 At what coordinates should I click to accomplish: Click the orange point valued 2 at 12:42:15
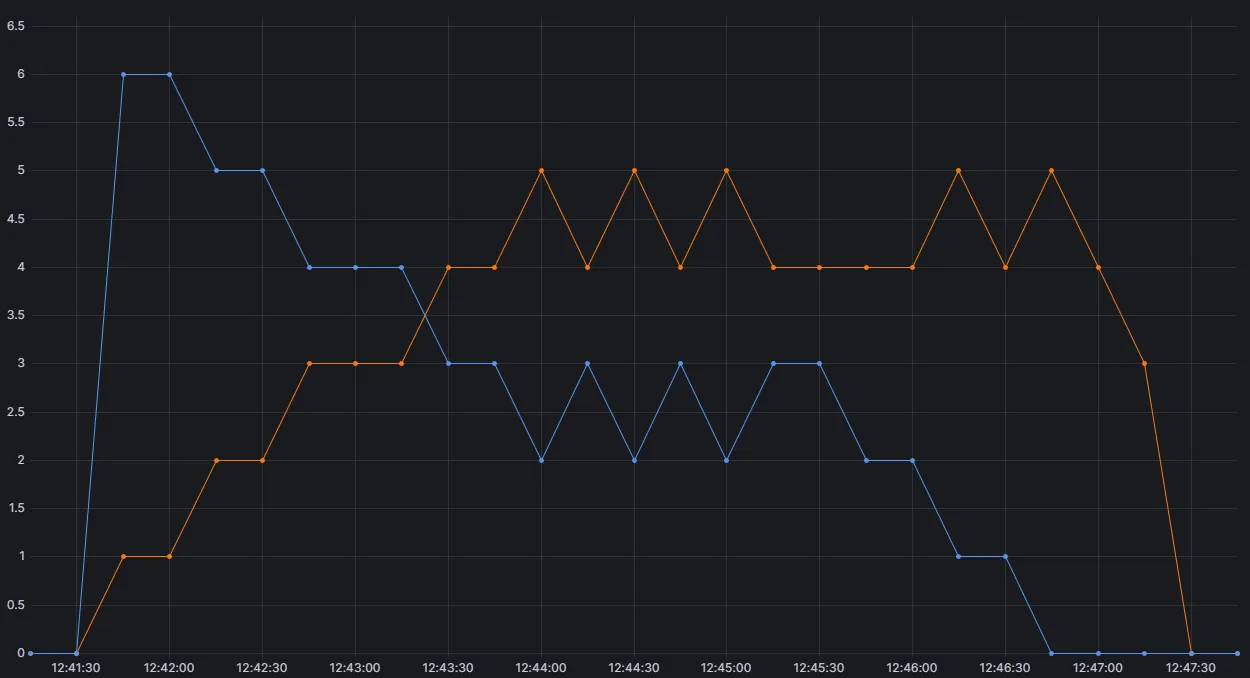(x=216, y=460)
